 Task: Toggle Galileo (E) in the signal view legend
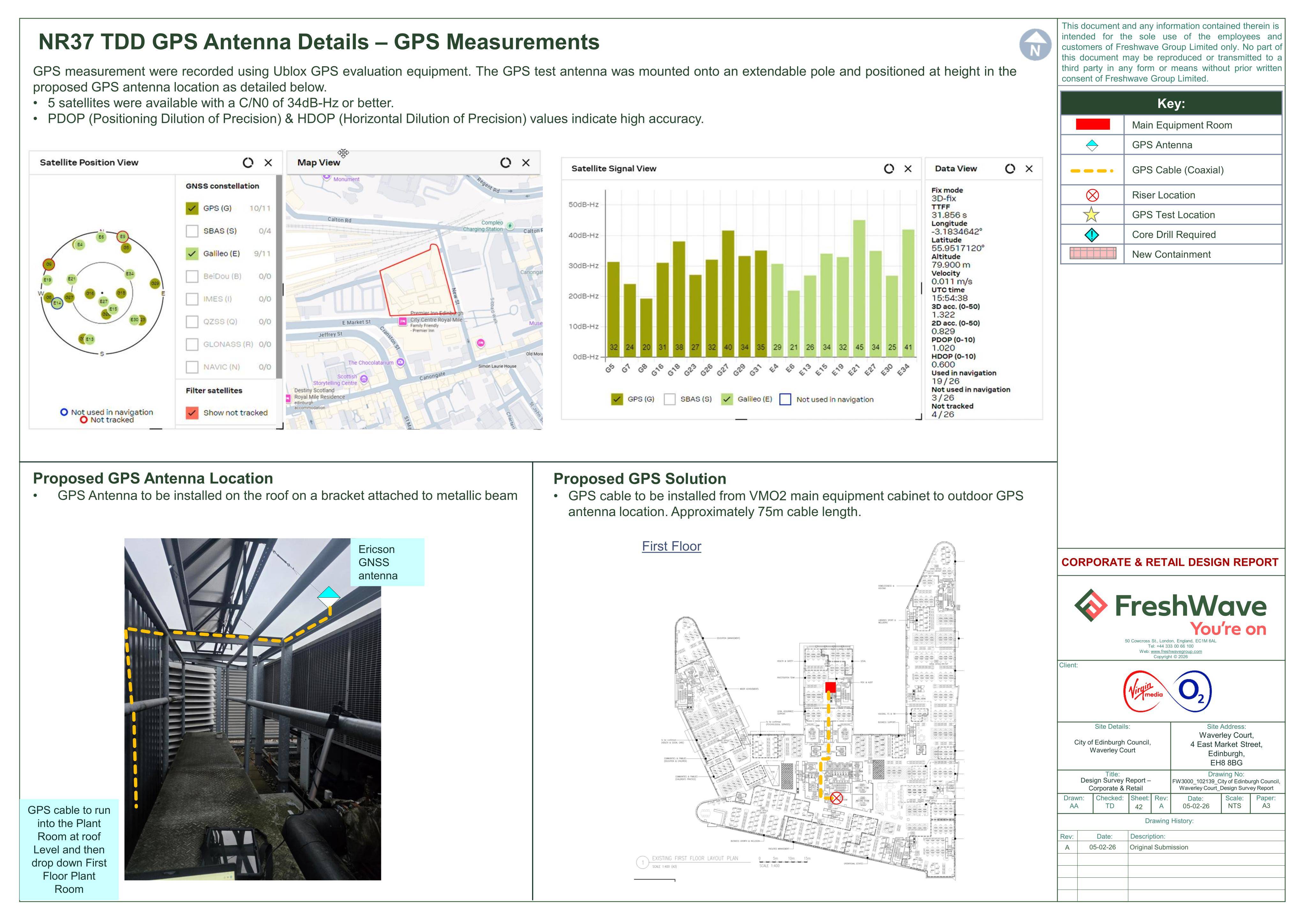point(727,399)
